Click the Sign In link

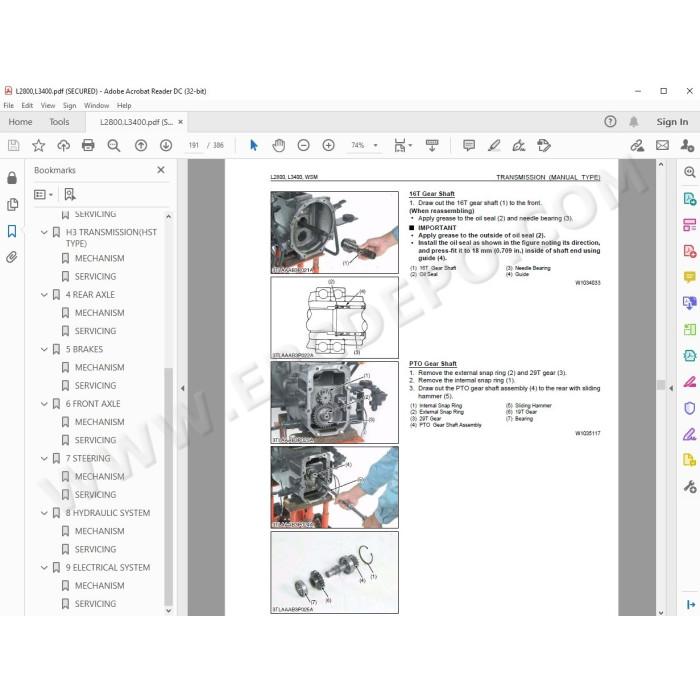click(672, 122)
